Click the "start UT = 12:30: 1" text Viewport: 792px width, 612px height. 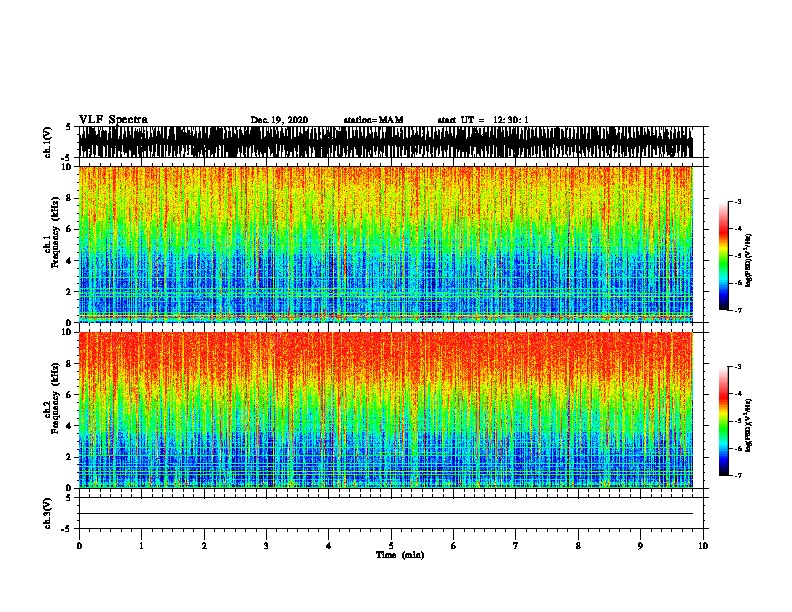[483, 120]
